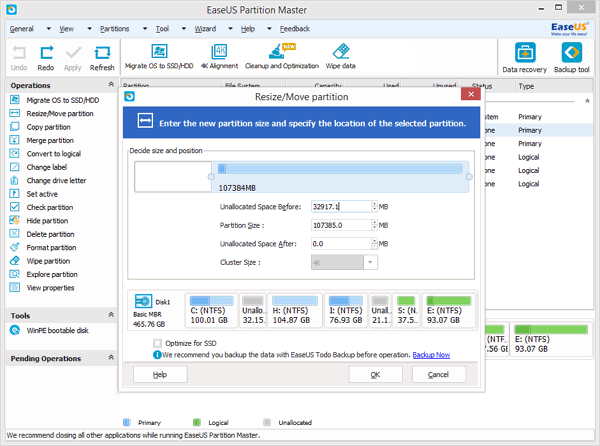The height and width of the screenshot is (446, 600).
Task: Close the Resize/Move partition dialog
Action: [x=471, y=94]
